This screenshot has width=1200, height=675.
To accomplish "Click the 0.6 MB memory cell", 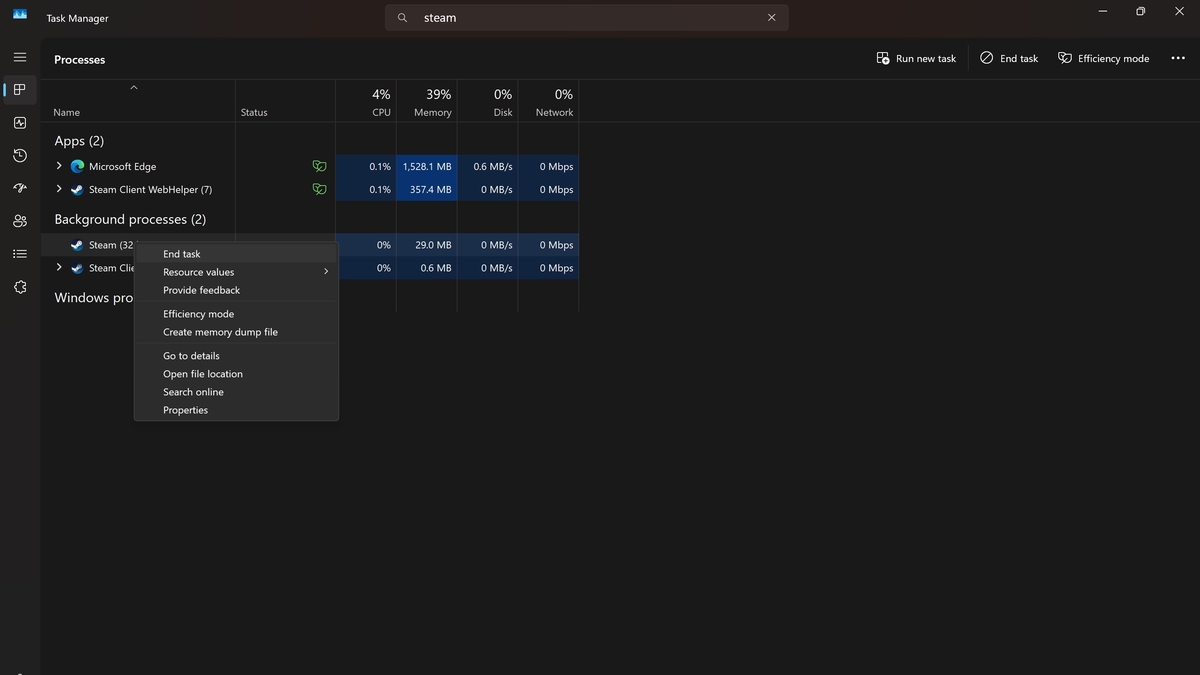I will [x=427, y=268].
